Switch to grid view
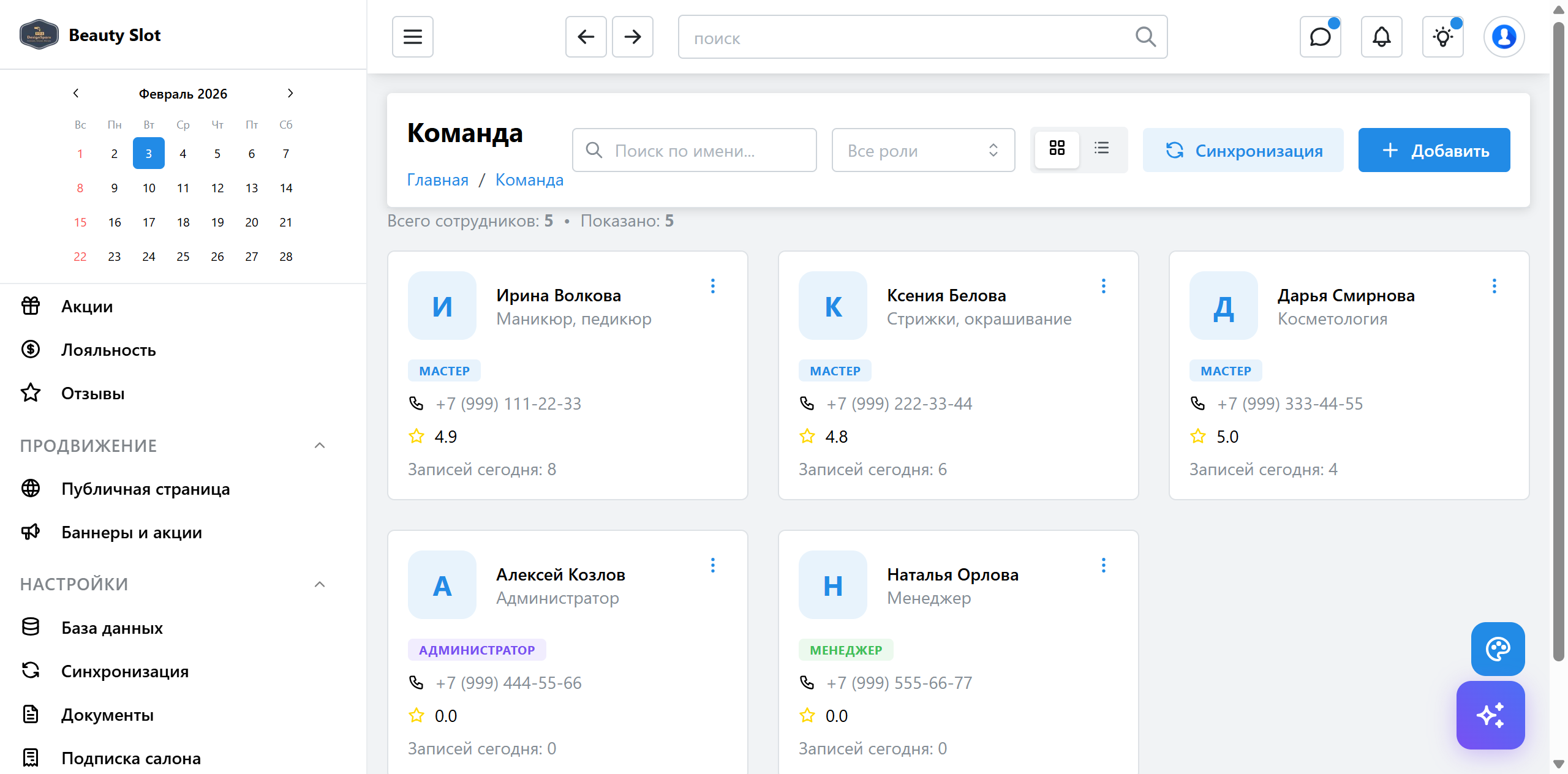Screen dimensions: 1568x774 pyautogui.click(x=1057, y=149)
